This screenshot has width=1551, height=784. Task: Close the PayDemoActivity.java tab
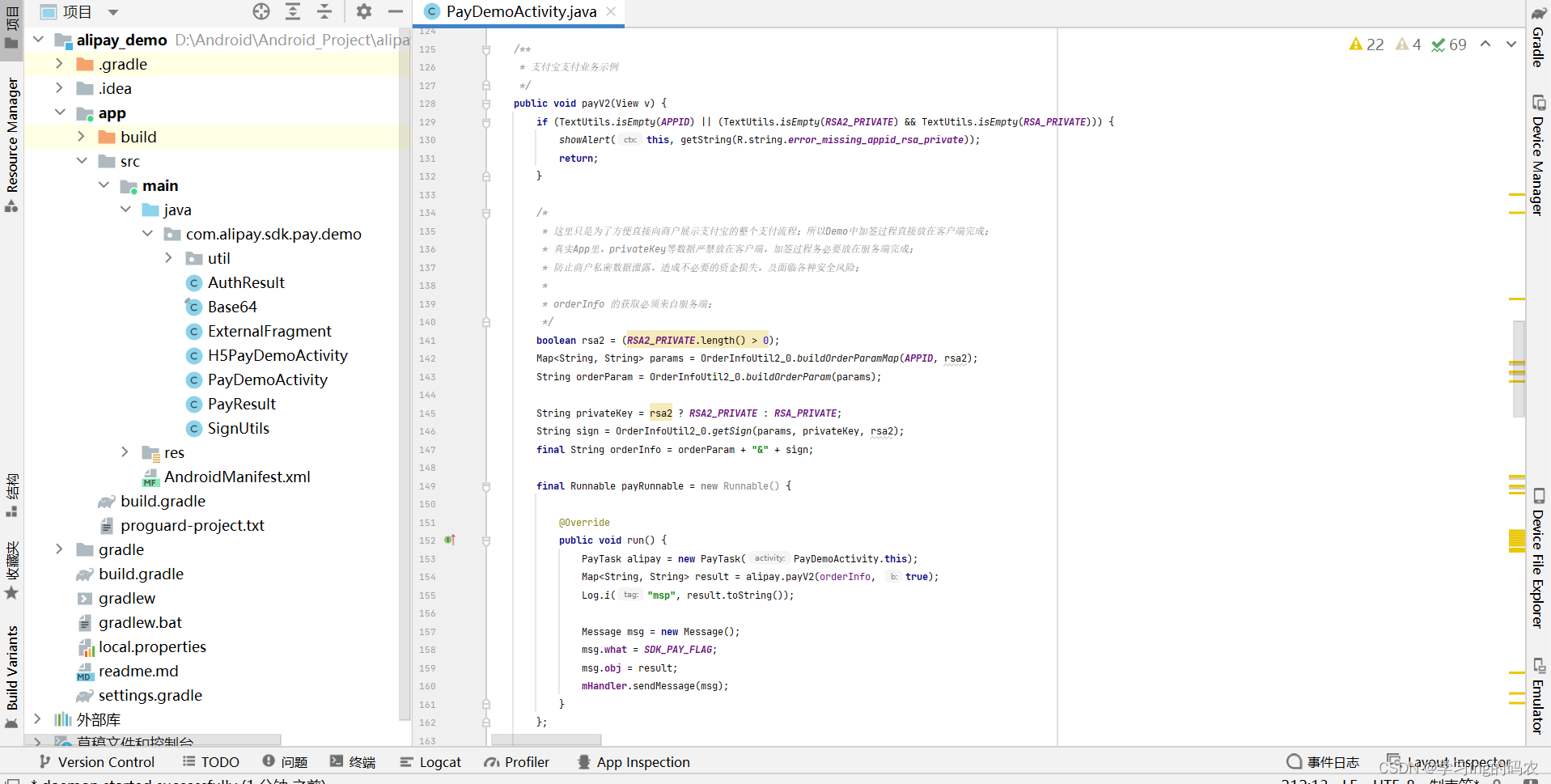pyautogui.click(x=611, y=11)
